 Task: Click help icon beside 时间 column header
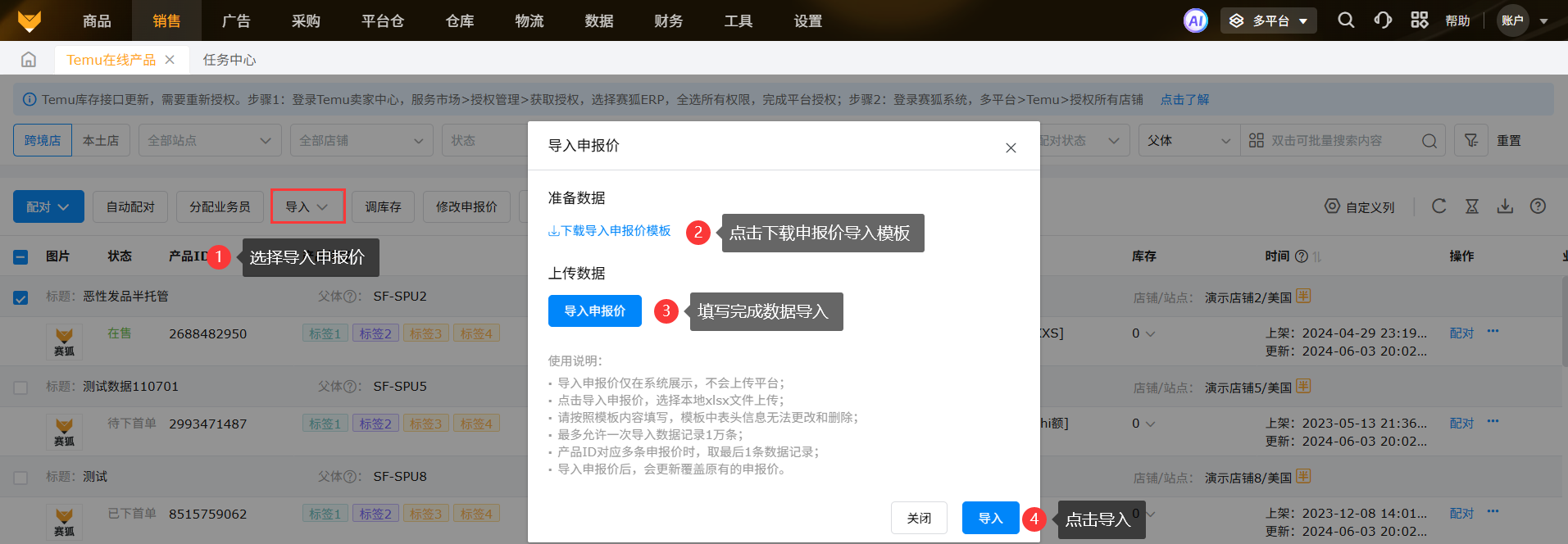pyautogui.click(x=1302, y=256)
